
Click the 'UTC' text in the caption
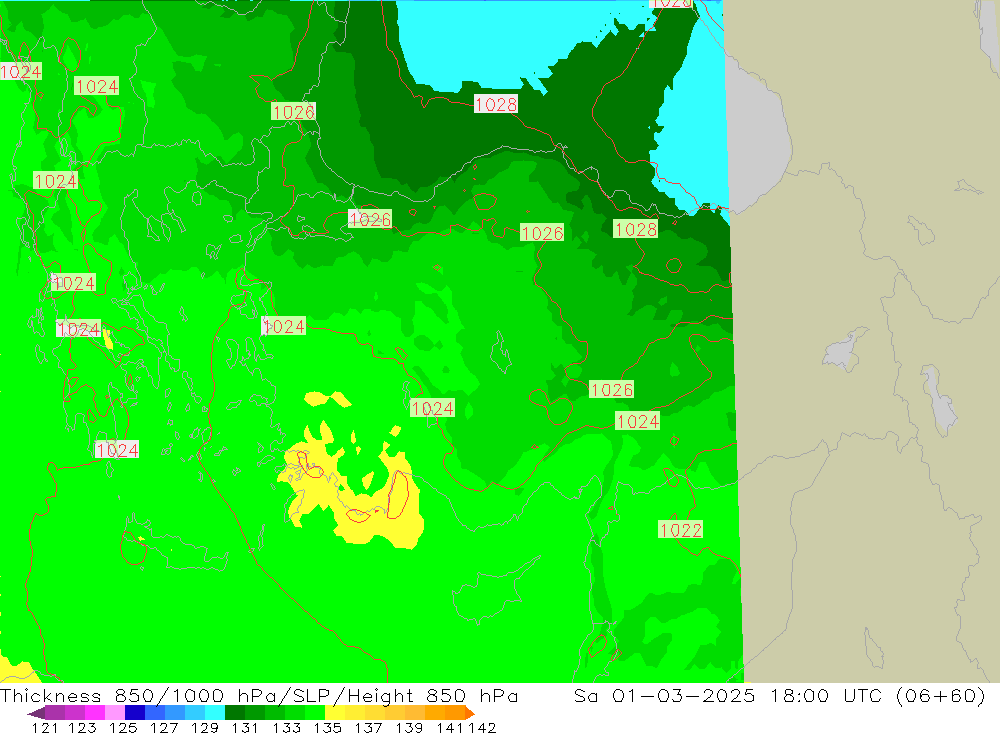(864, 695)
